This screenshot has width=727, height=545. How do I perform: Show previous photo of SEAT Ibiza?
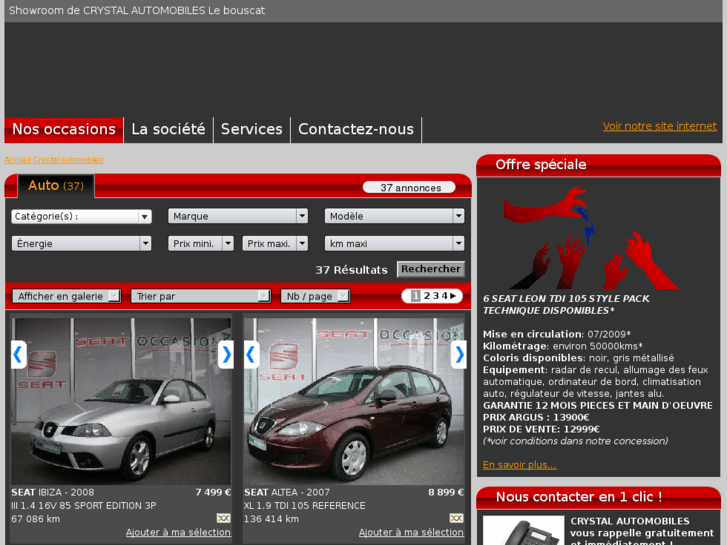click(19, 354)
